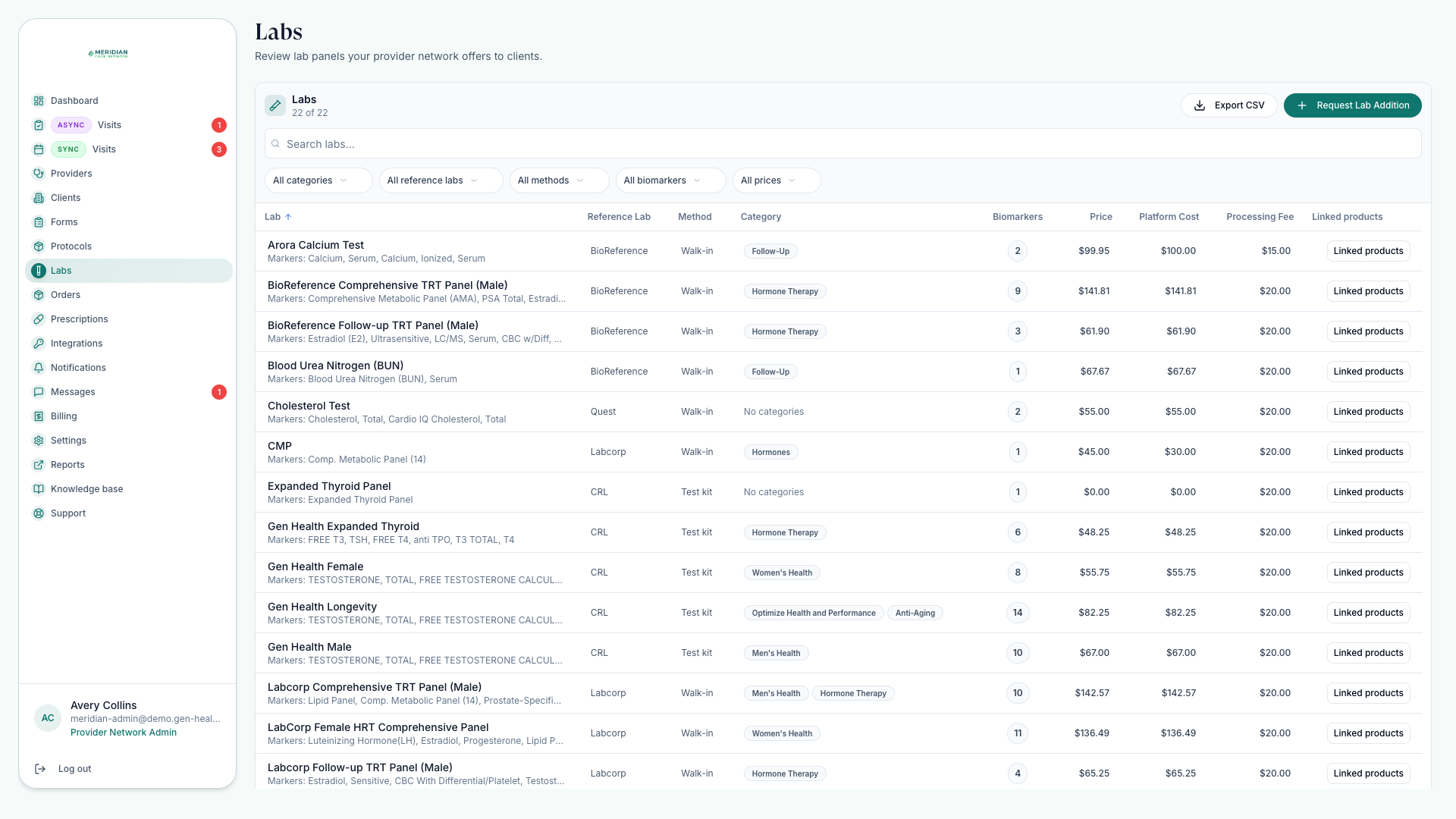Open Linked products for Gen Health Female

[x=1368, y=573]
